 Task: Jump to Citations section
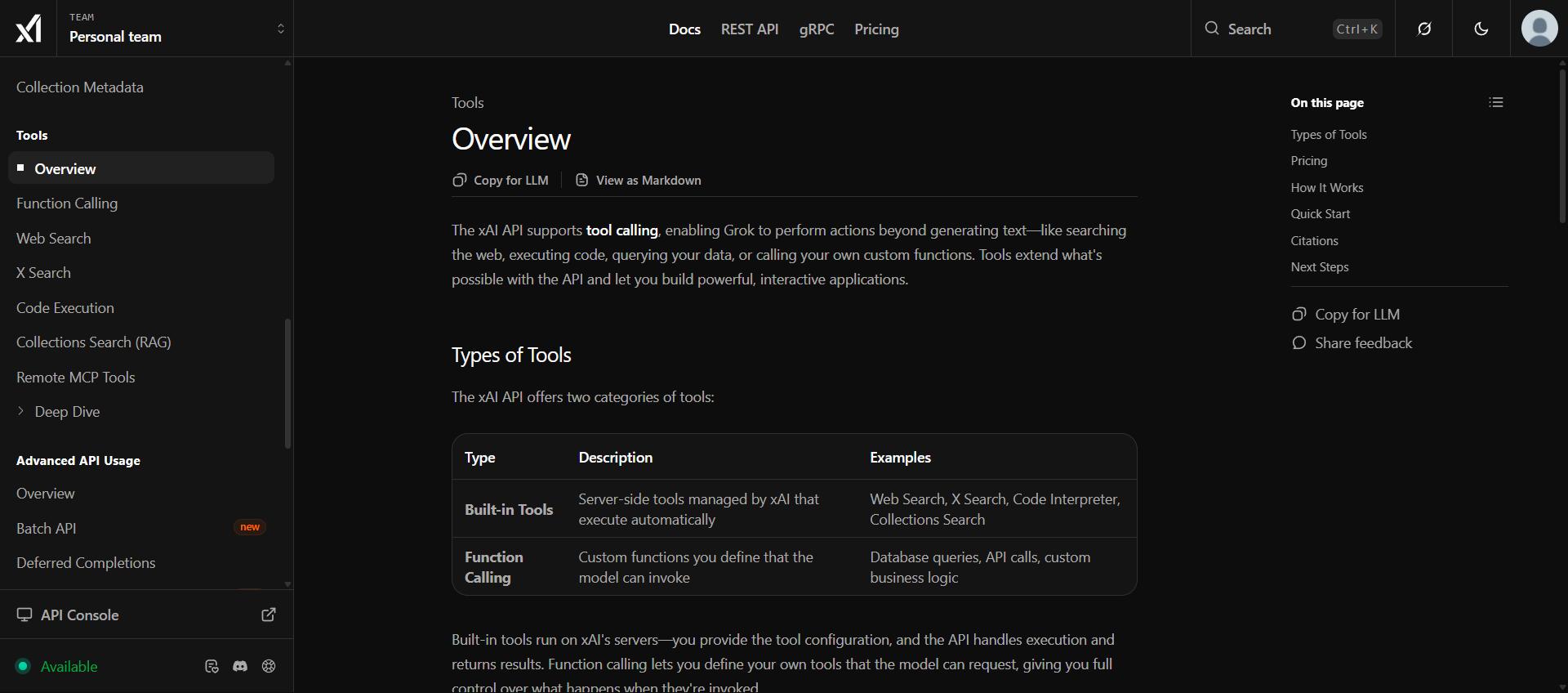coord(1315,241)
